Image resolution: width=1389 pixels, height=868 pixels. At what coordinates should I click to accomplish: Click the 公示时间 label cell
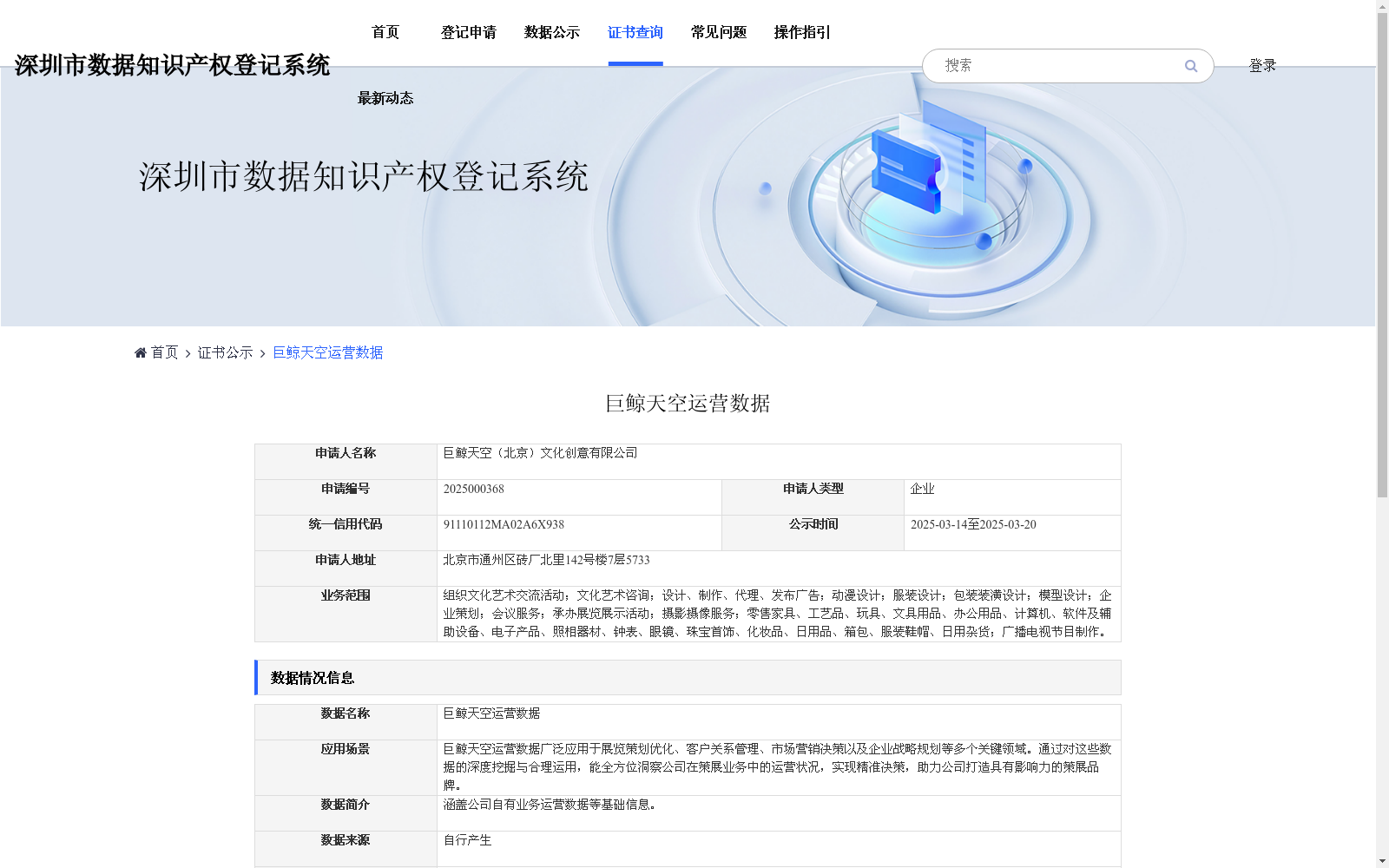813,533
